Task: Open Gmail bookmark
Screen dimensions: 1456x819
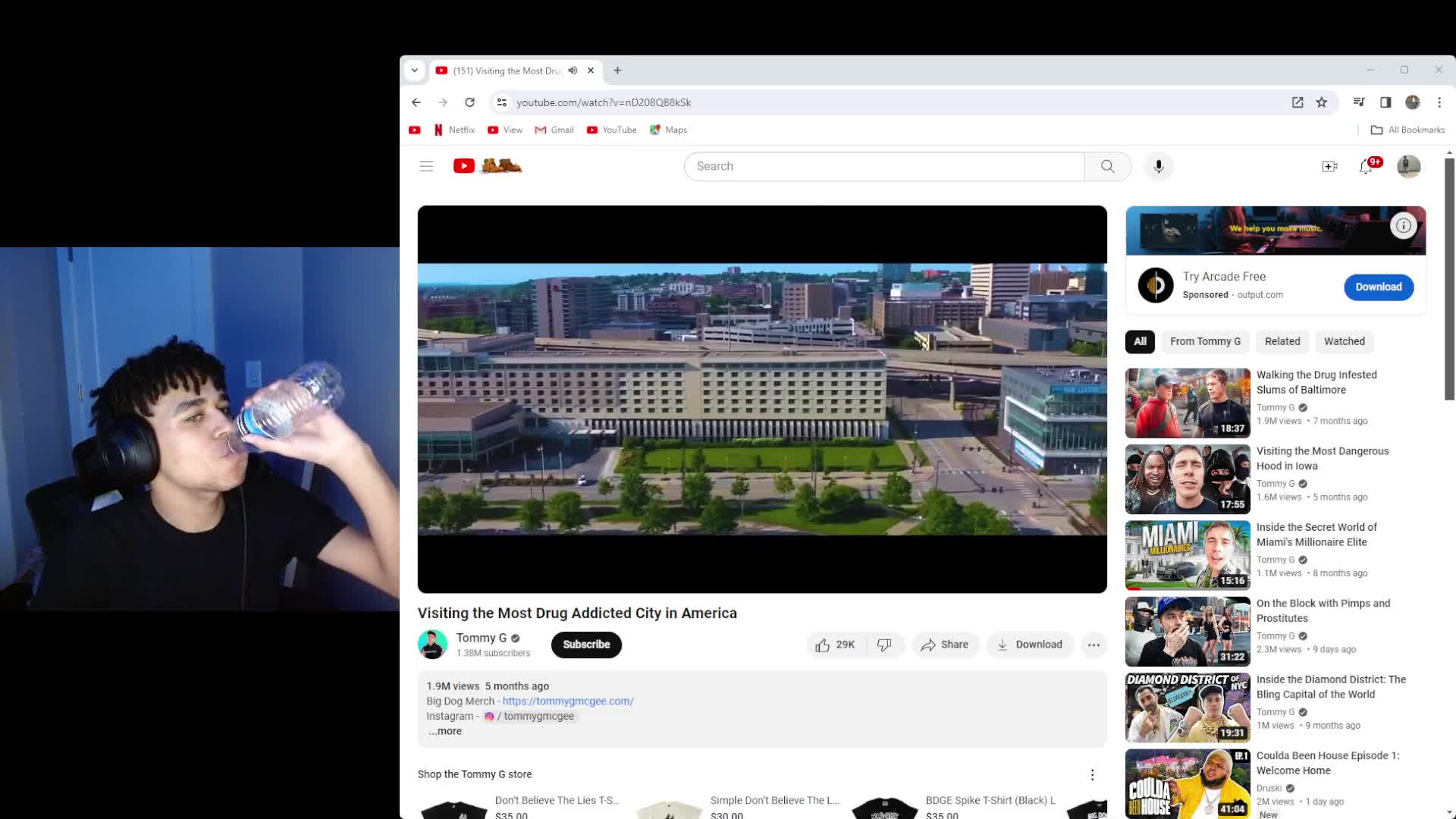Action: pyautogui.click(x=554, y=130)
